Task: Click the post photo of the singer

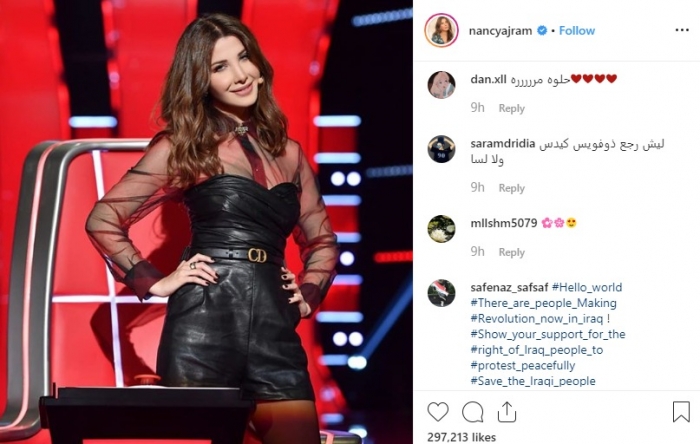Action: 206,222
